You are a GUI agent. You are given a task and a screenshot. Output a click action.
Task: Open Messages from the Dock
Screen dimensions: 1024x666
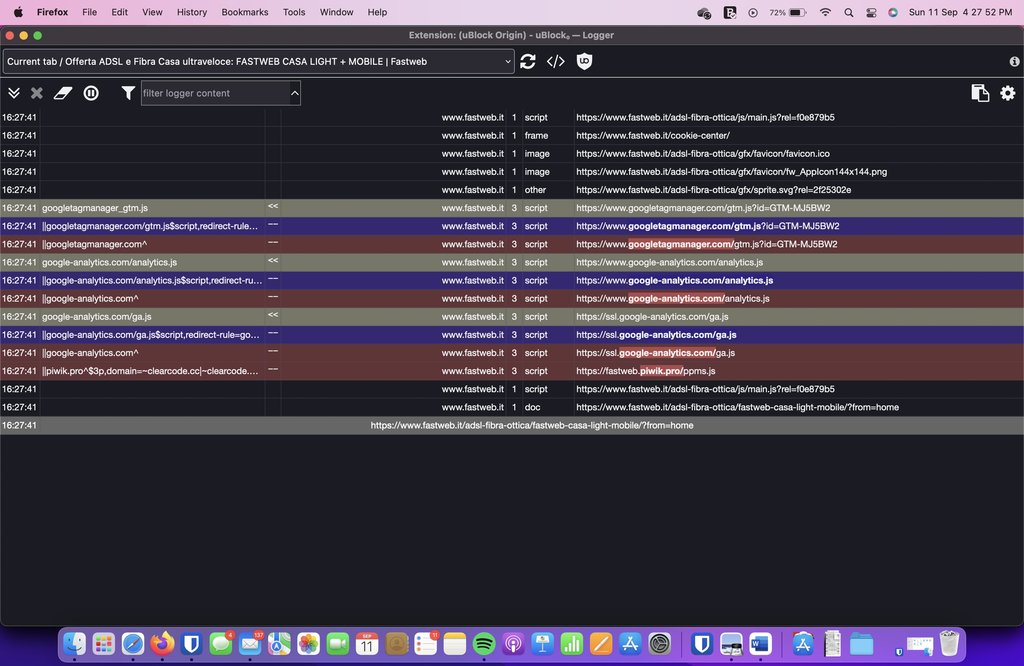(x=221, y=644)
